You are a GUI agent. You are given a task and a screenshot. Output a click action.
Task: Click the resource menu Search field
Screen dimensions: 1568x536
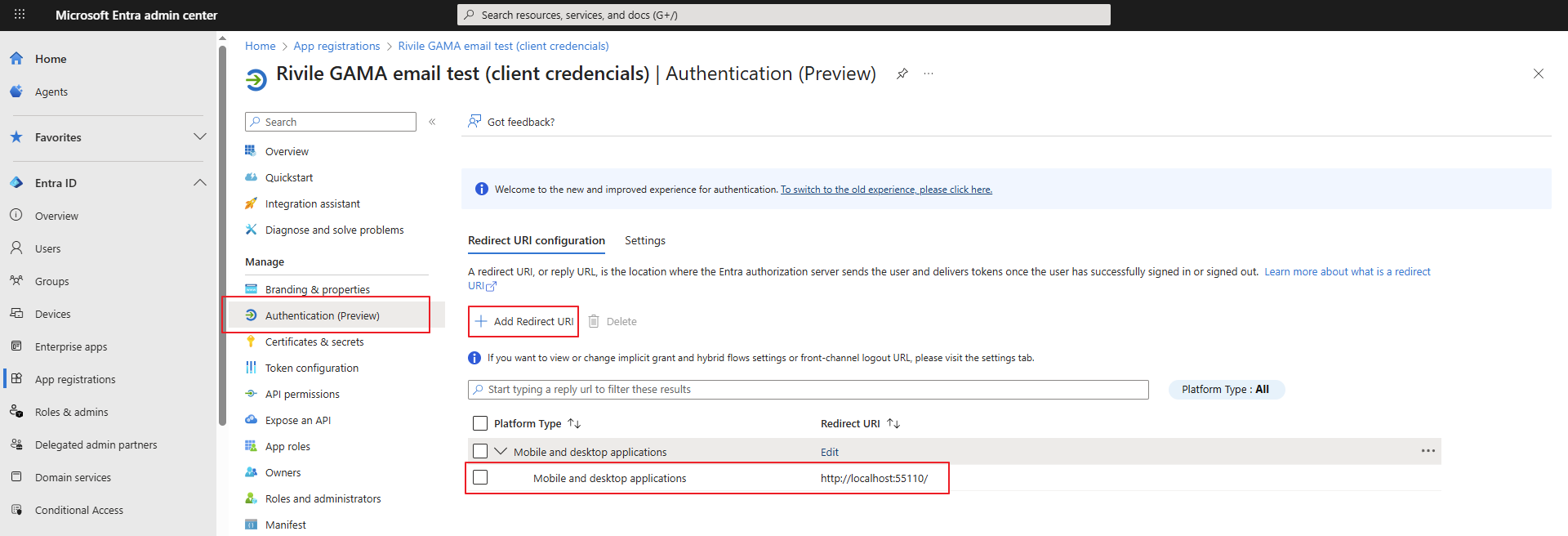tap(331, 122)
